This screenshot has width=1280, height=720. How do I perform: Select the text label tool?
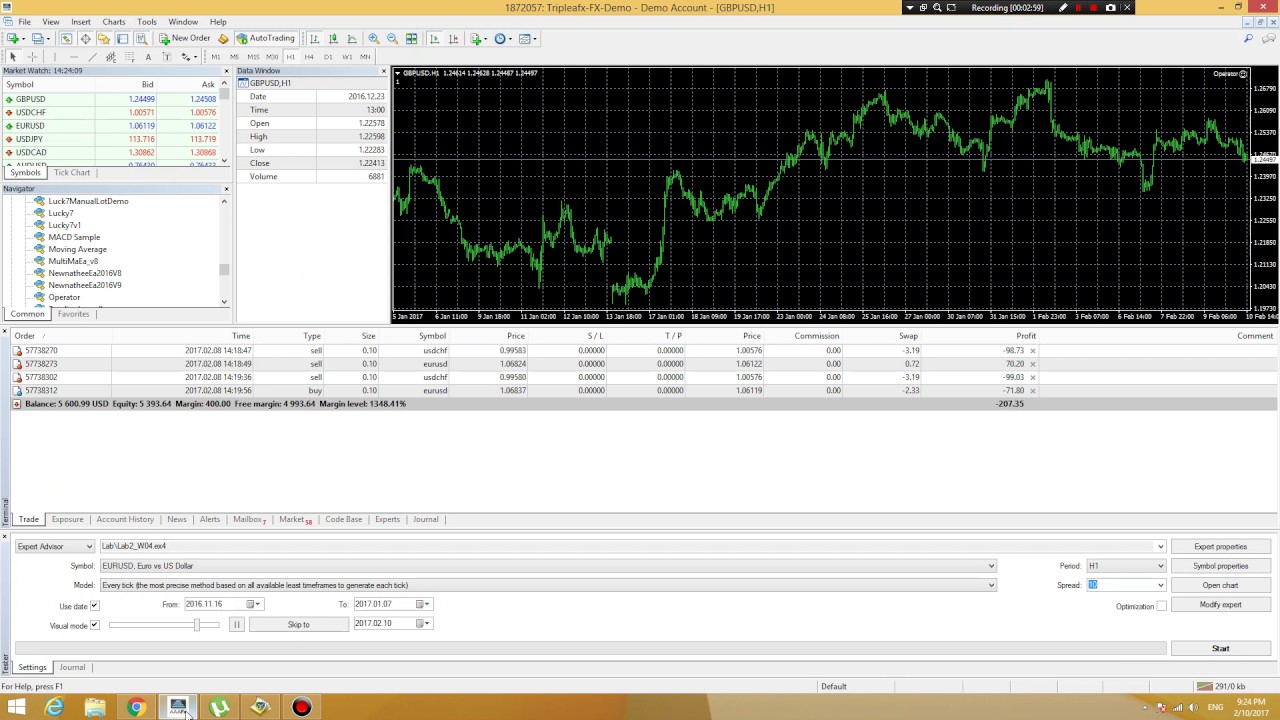(167, 57)
